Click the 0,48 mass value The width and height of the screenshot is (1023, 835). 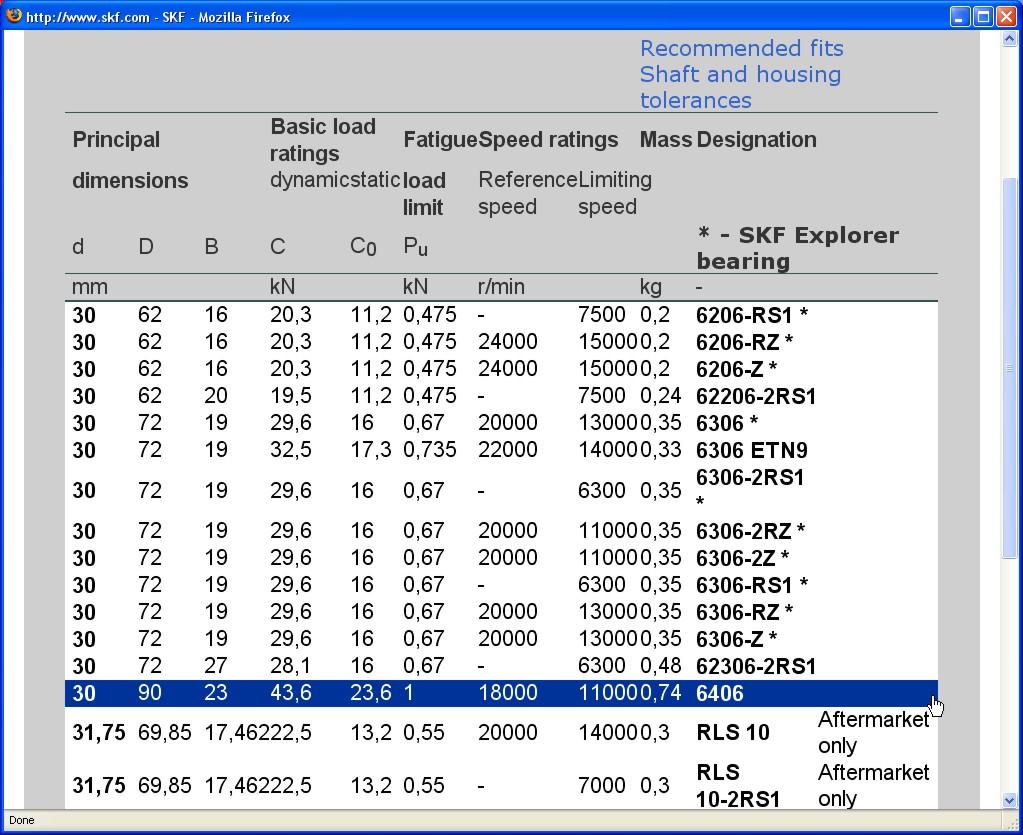point(660,666)
